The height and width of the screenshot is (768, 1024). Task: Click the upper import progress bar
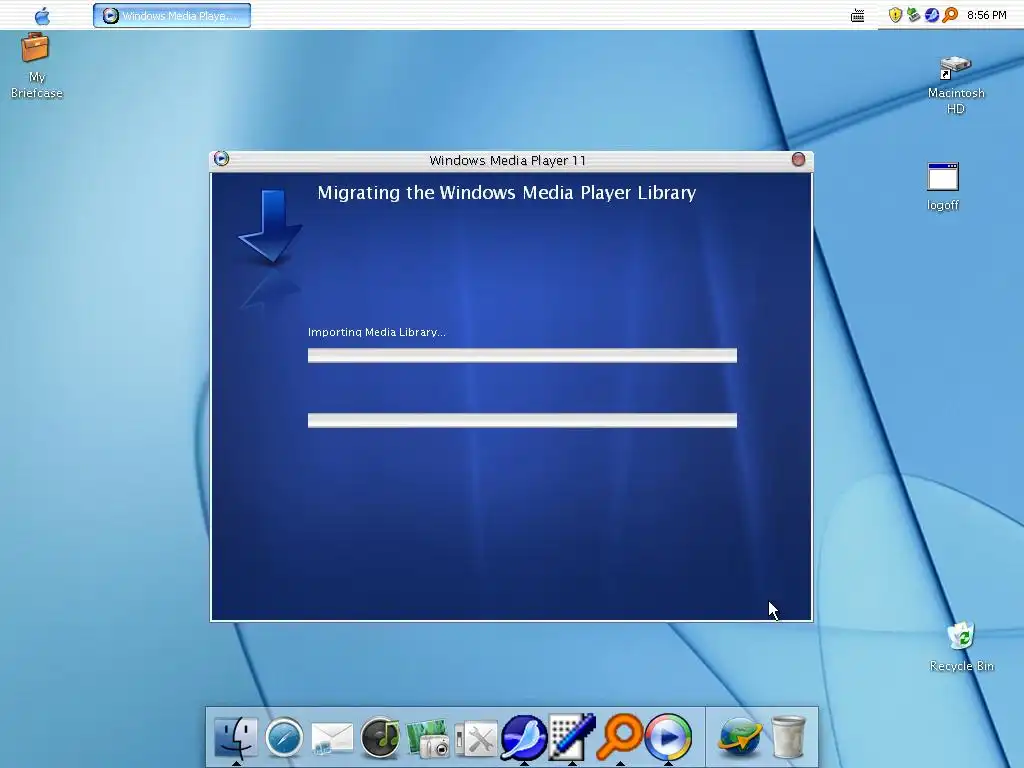522,355
